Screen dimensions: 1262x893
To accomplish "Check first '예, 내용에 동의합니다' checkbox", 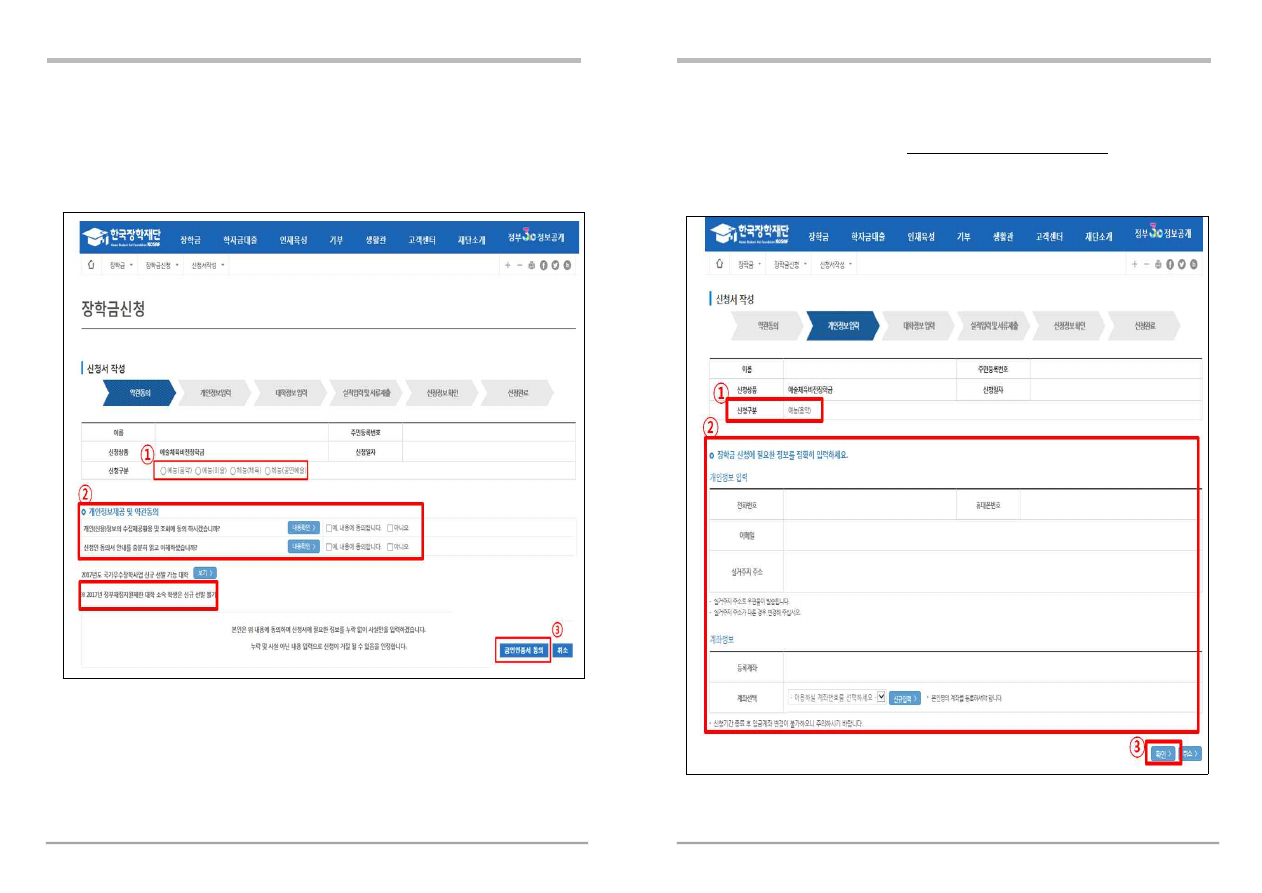I will [x=329, y=527].
